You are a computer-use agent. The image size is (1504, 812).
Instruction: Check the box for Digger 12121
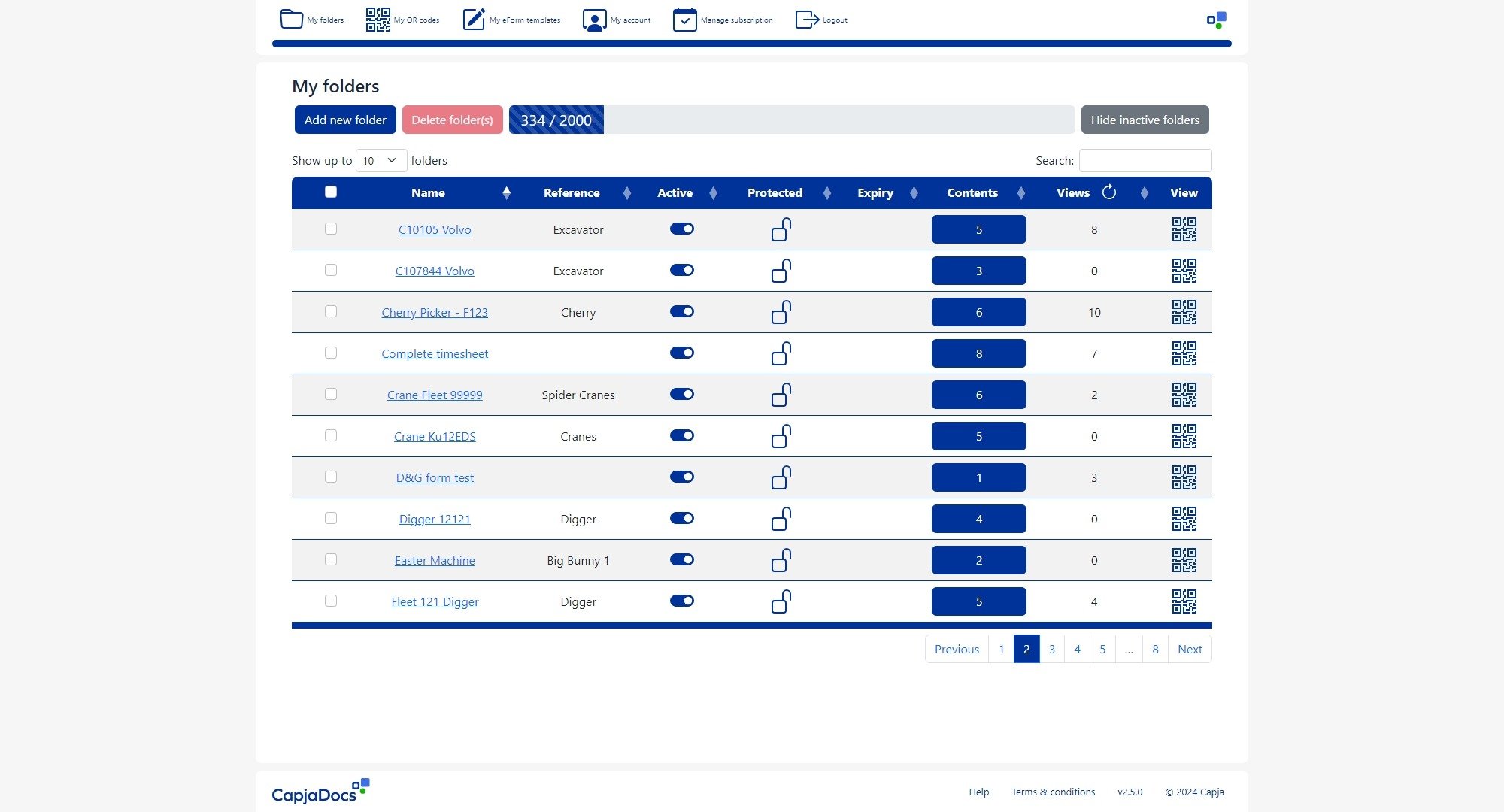coord(331,518)
